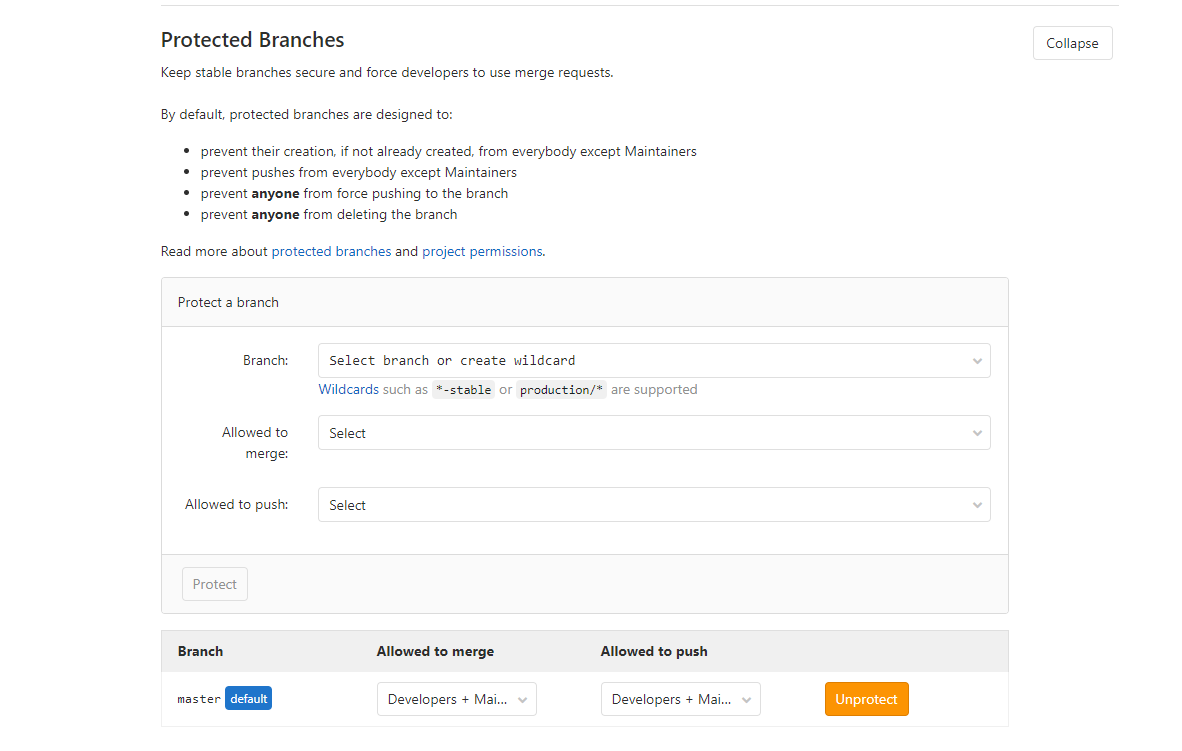Image resolution: width=1182 pixels, height=751 pixels.
Task: Click chevron in 'Allowed to merge' form field
Action: click(977, 433)
